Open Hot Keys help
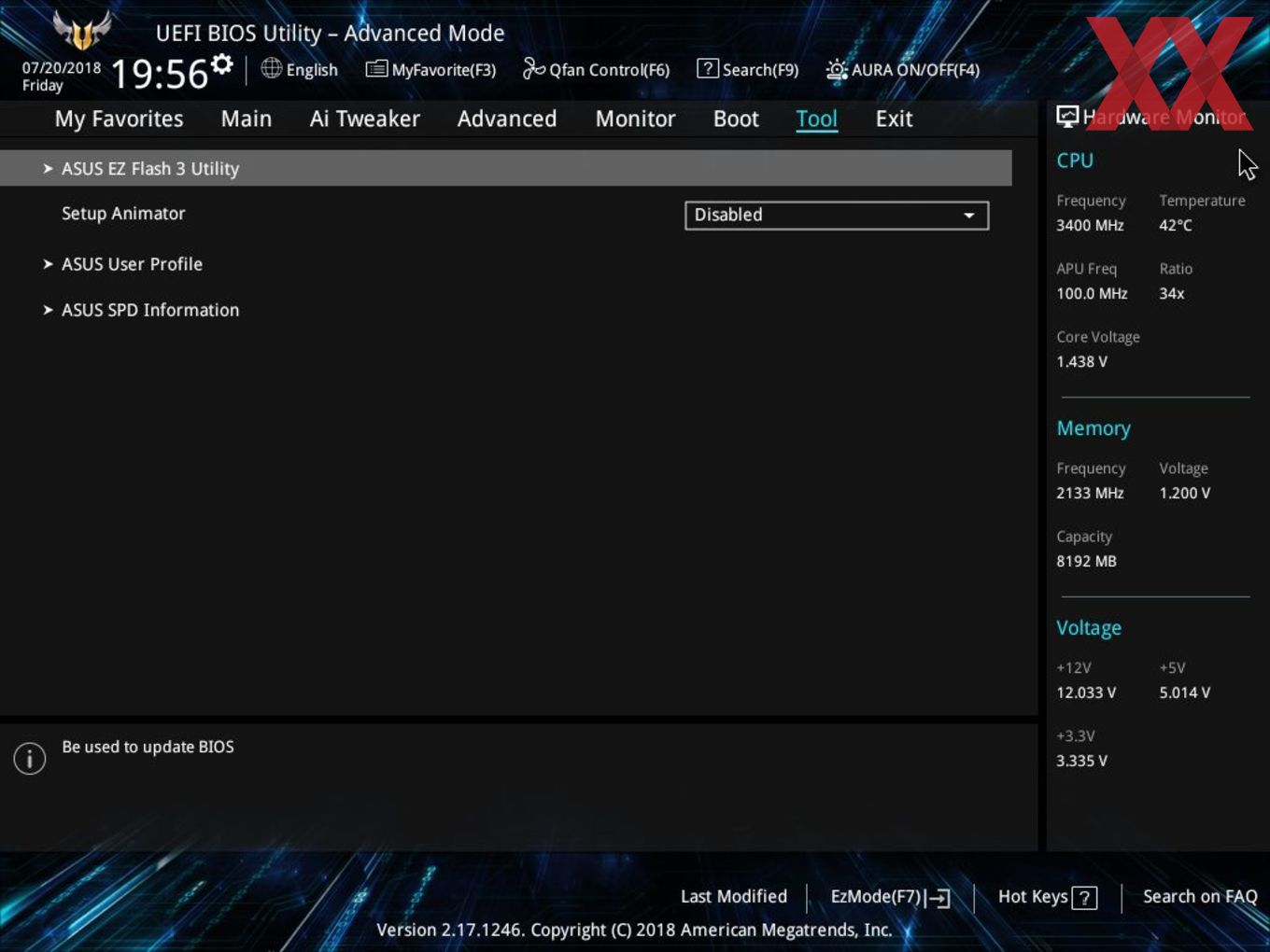This screenshot has height=952, width=1270. [x=1048, y=897]
